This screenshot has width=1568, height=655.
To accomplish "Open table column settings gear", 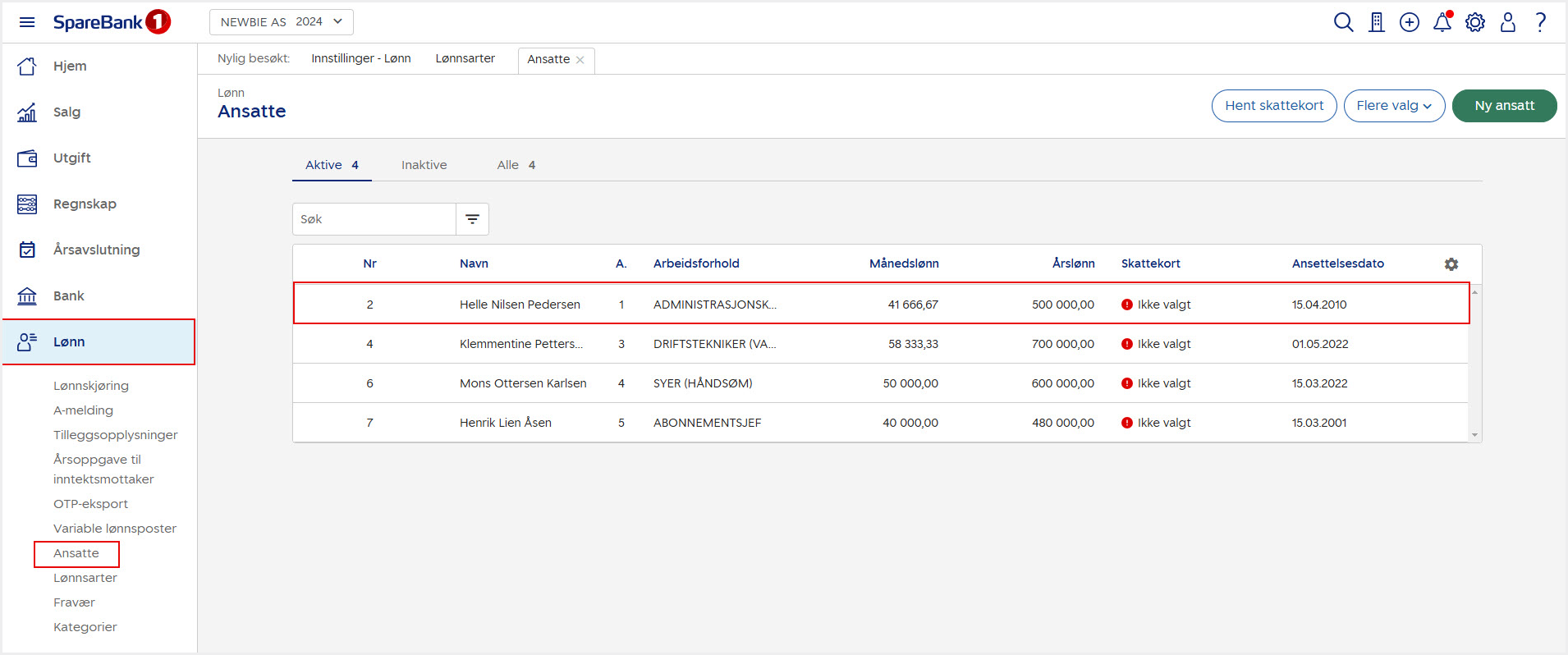I will click(1451, 264).
